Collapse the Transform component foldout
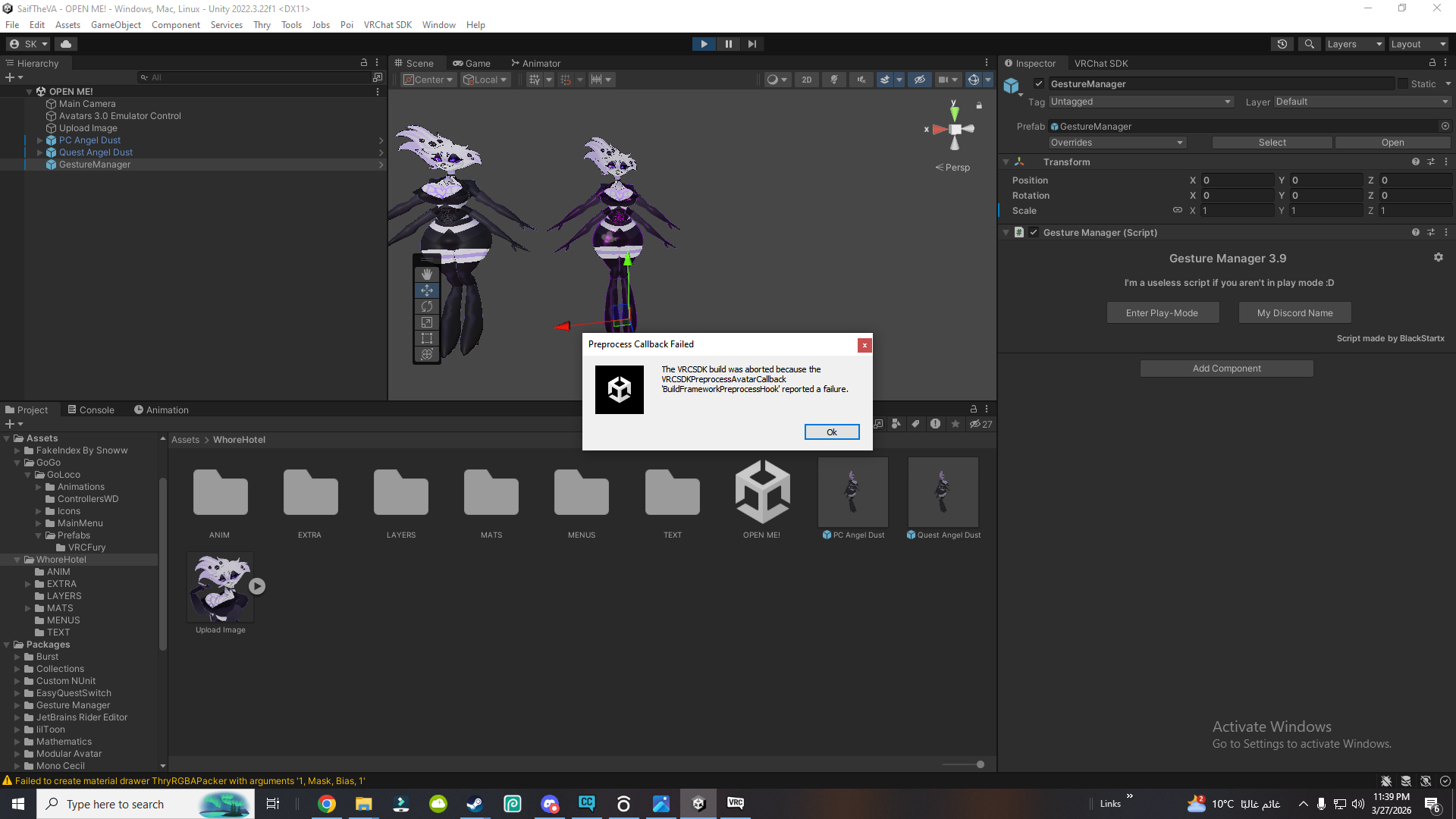The image size is (1456, 819). click(1006, 162)
